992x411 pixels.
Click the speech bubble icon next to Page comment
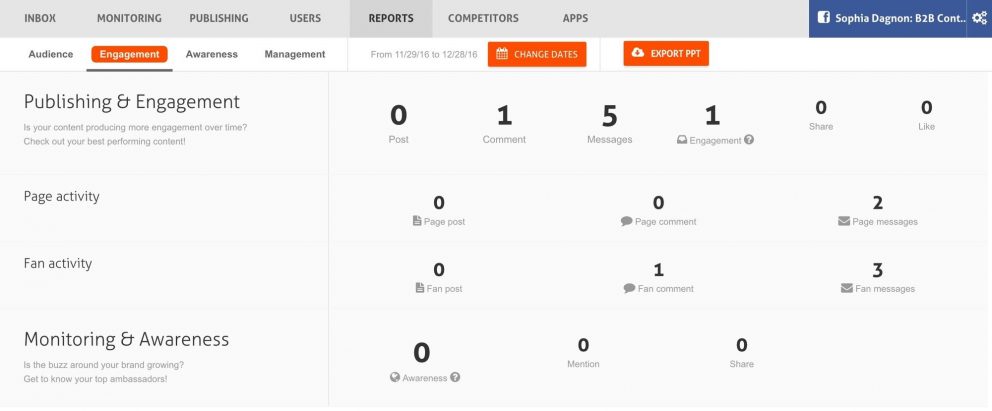pyautogui.click(x=627, y=221)
